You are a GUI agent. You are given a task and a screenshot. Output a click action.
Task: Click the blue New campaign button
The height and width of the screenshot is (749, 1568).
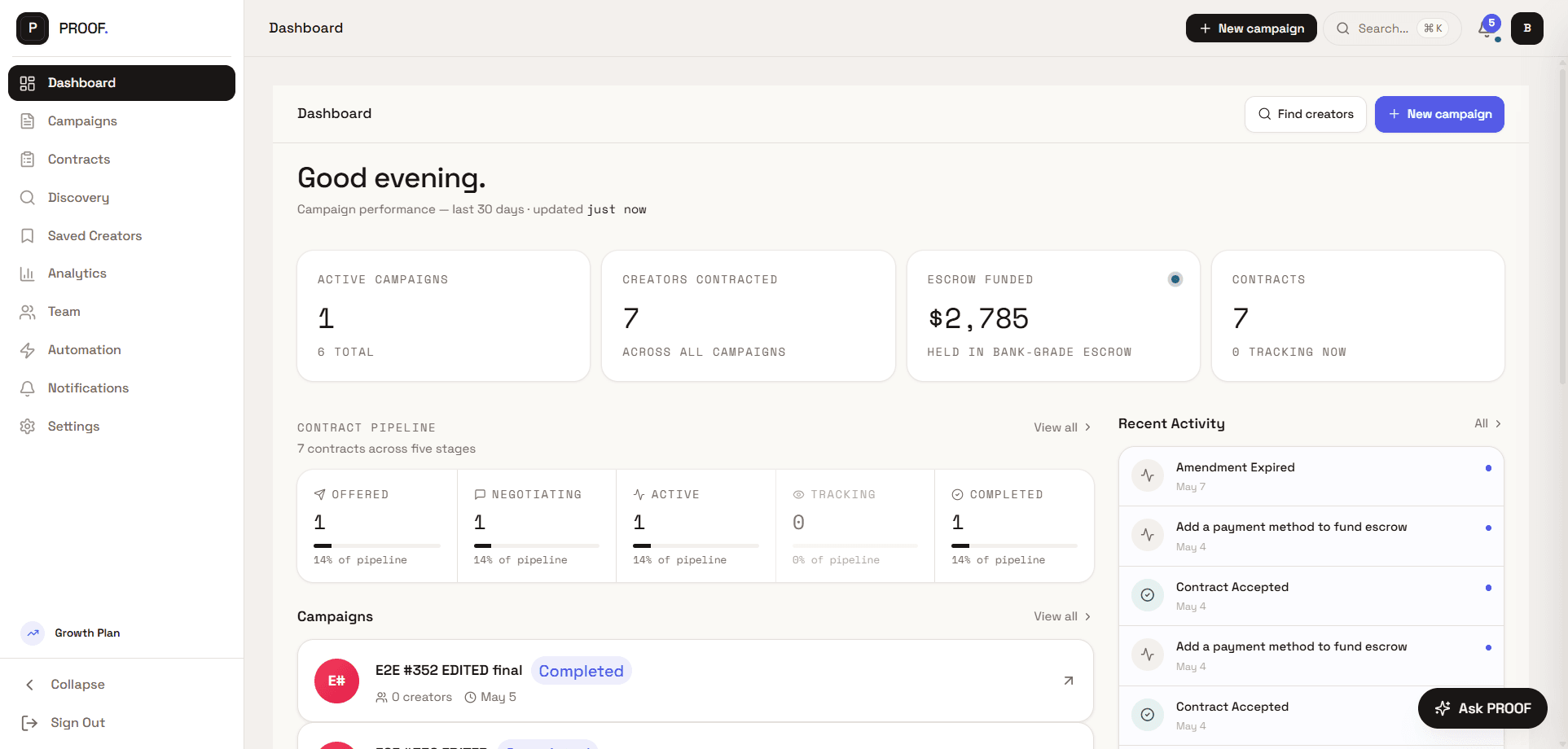1439,114
